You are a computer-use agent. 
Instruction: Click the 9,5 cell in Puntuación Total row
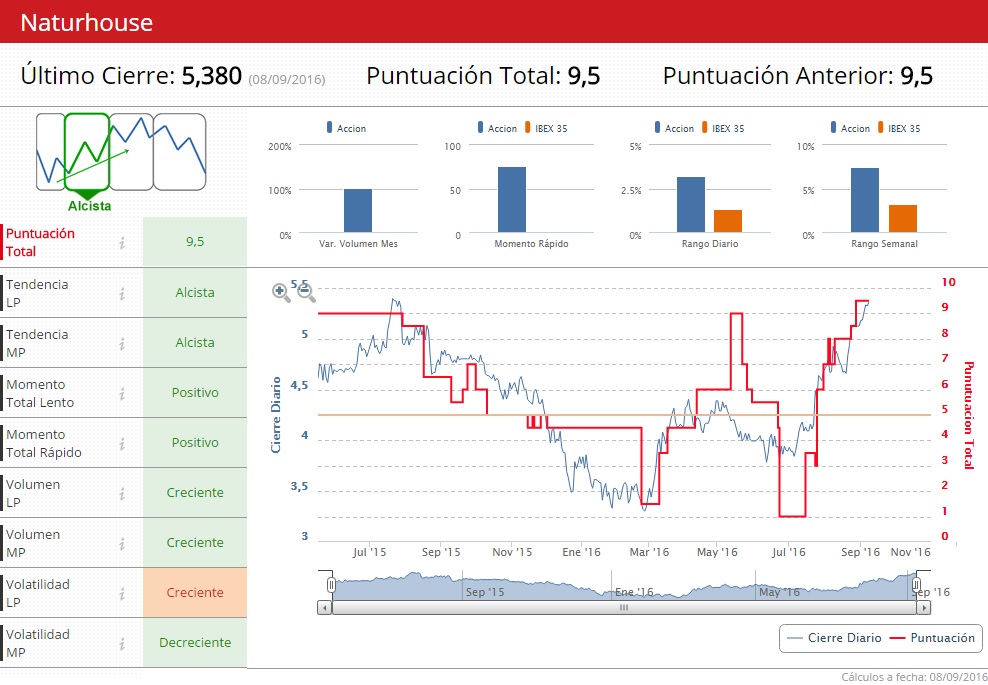pos(195,241)
